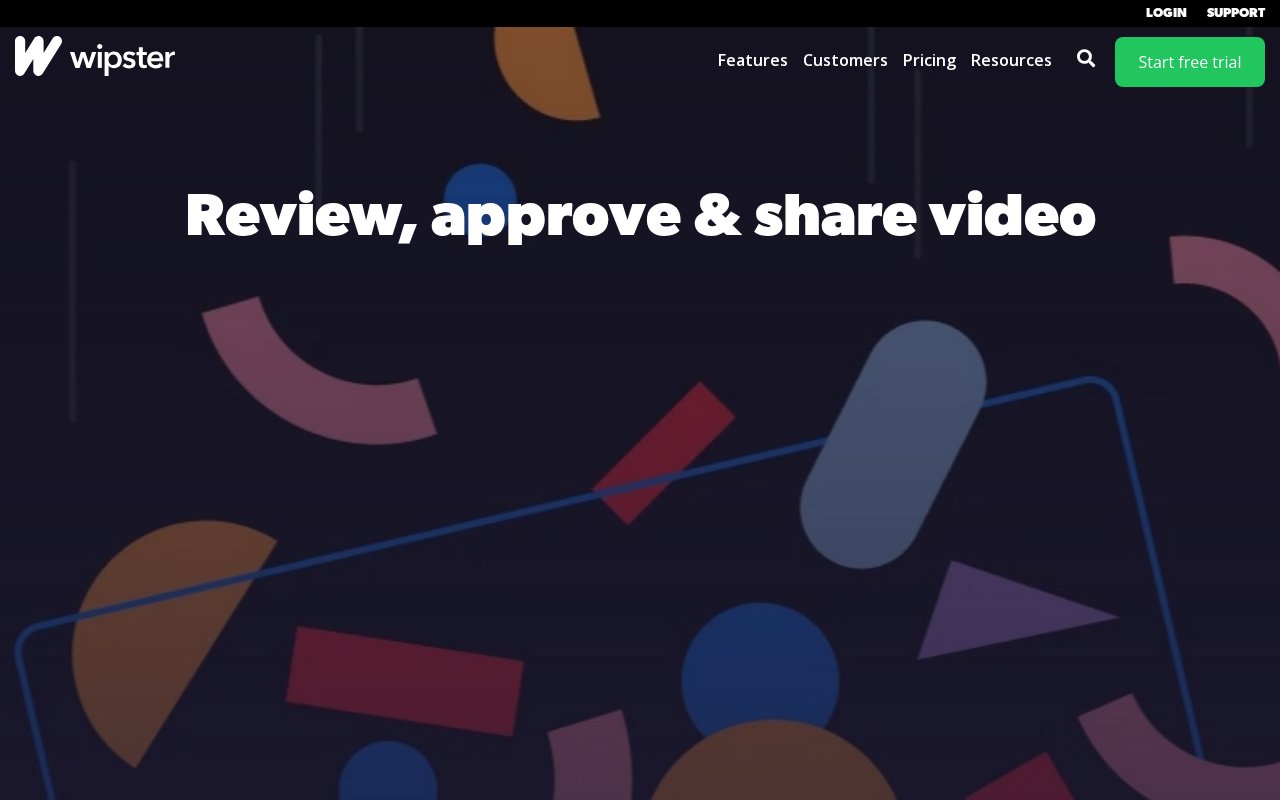Click the 'Review, approve & share video' headline
The width and height of the screenshot is (1280, 800).
[x=640, y=215]
